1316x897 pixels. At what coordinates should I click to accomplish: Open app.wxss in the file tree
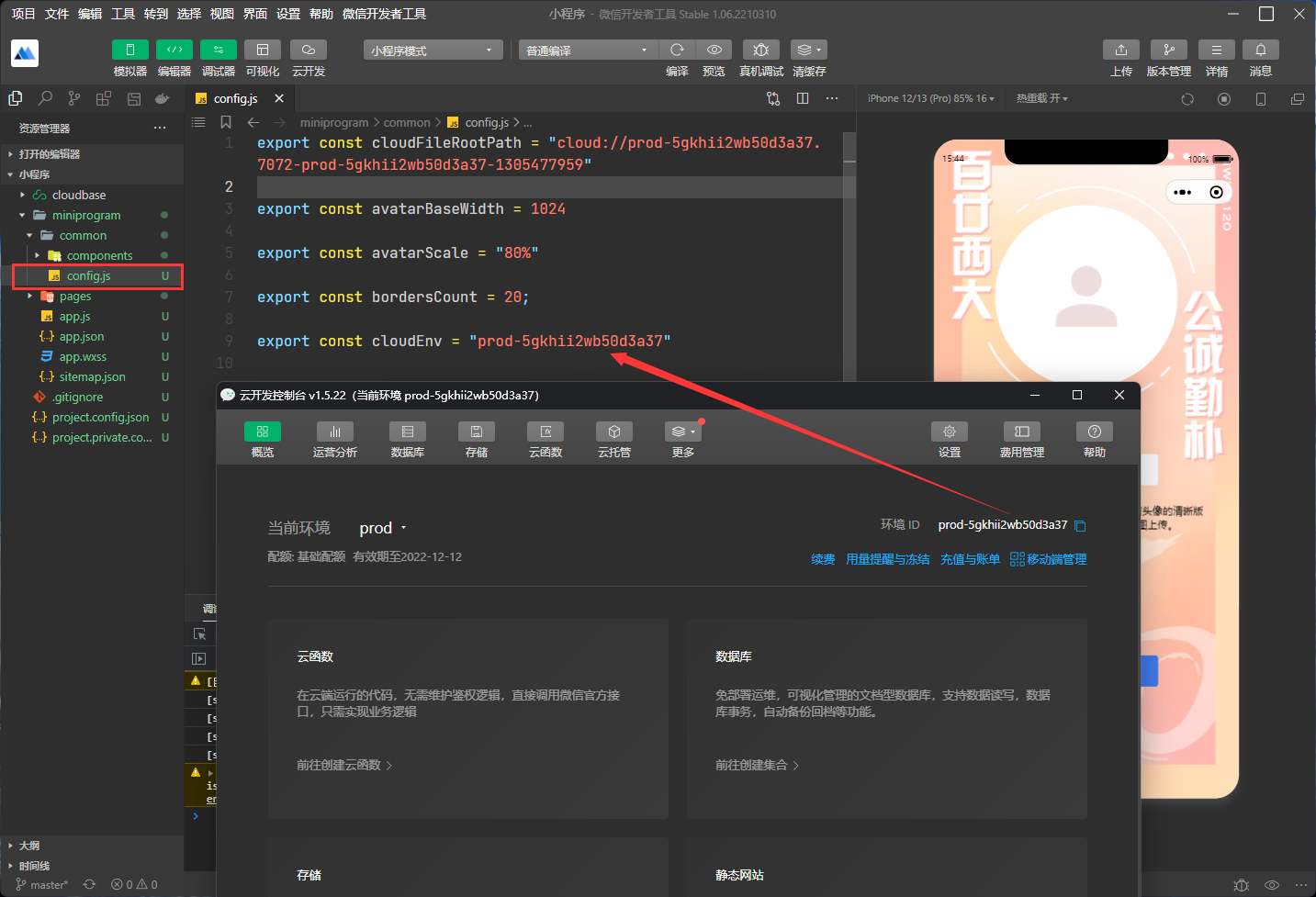point(92,356)
